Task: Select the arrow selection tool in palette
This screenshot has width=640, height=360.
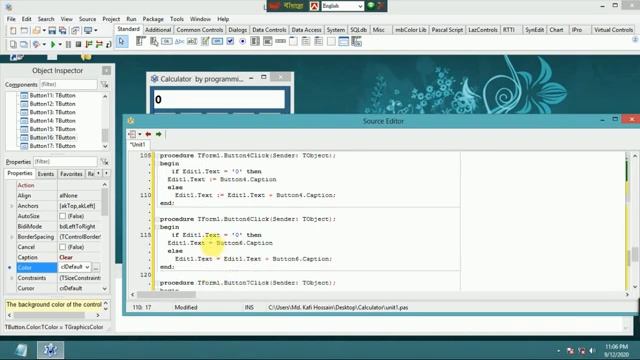Action: 122,41
